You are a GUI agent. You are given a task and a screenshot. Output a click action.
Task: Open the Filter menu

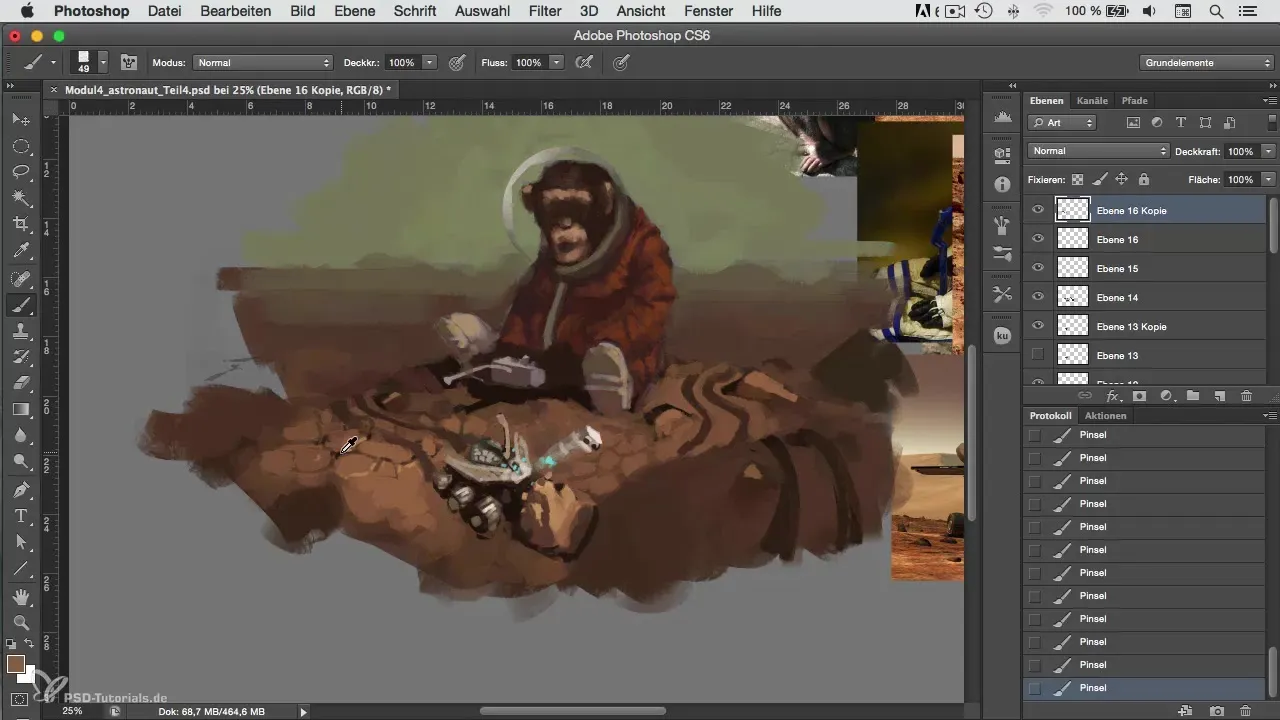545,11
